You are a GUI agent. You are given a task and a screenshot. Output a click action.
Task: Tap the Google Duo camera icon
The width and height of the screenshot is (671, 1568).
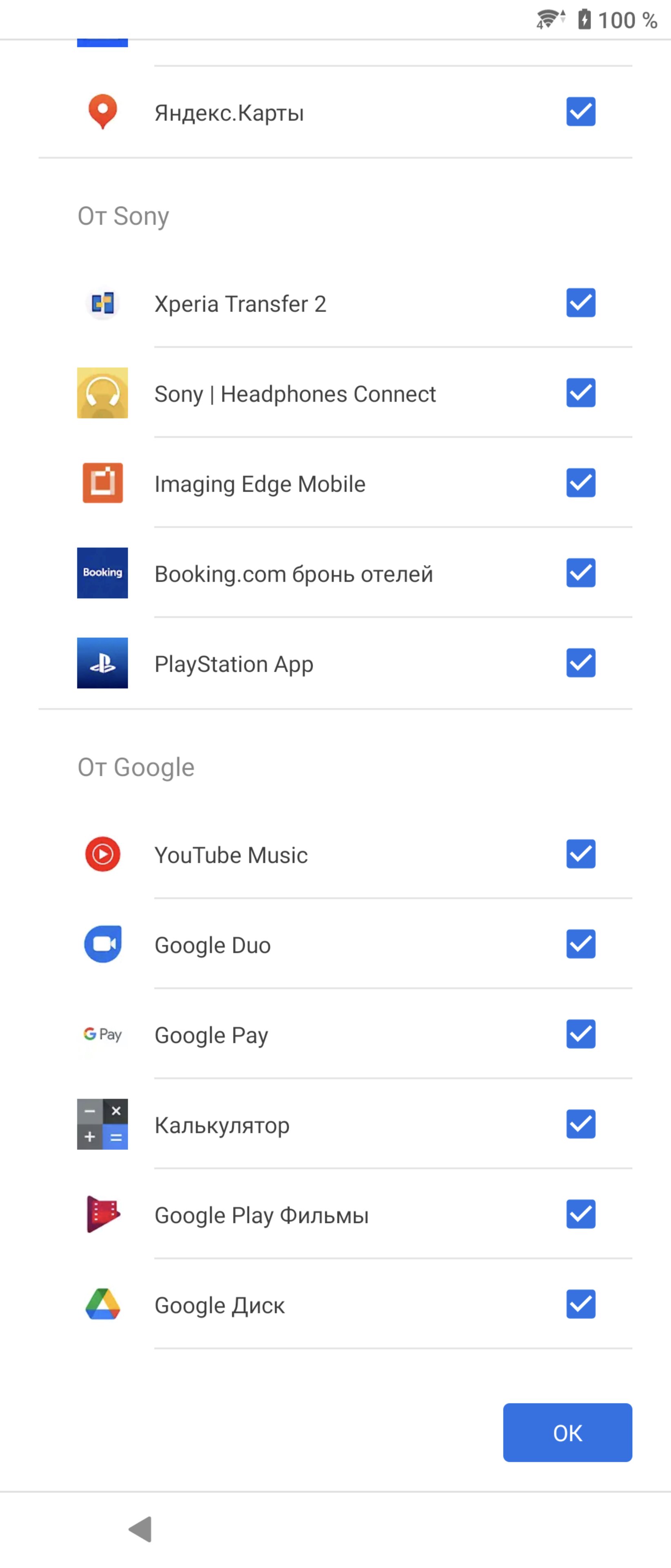pos(102,944)
